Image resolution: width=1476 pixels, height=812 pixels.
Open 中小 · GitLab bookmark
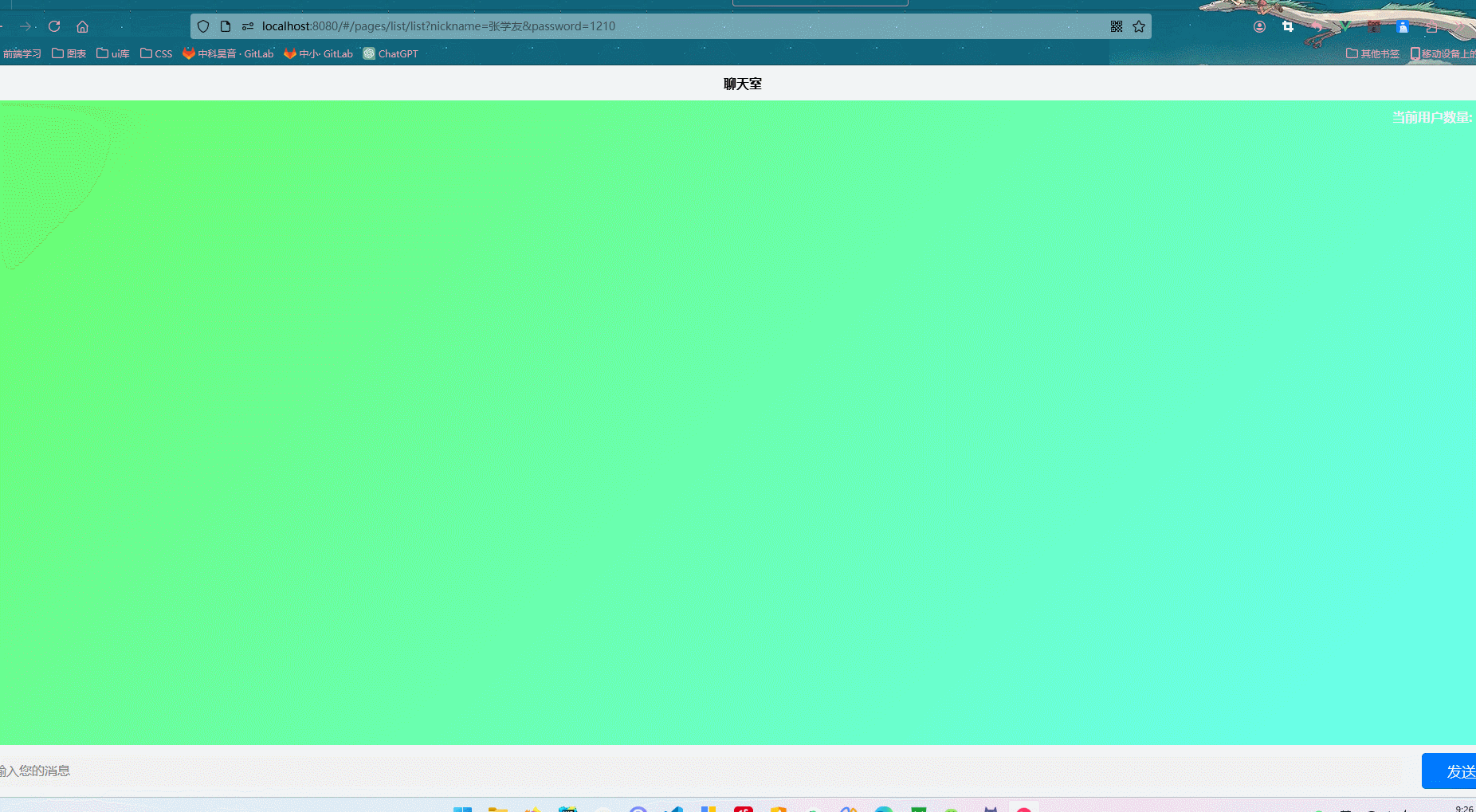(319, 53)
